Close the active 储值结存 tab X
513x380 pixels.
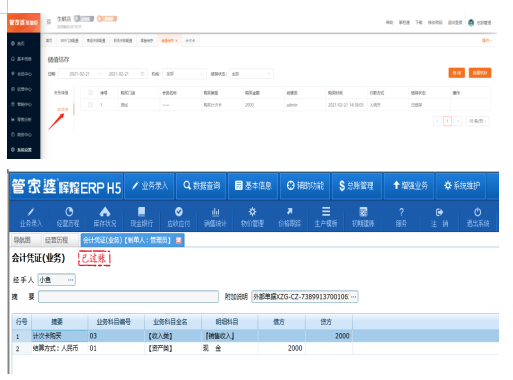176,41
